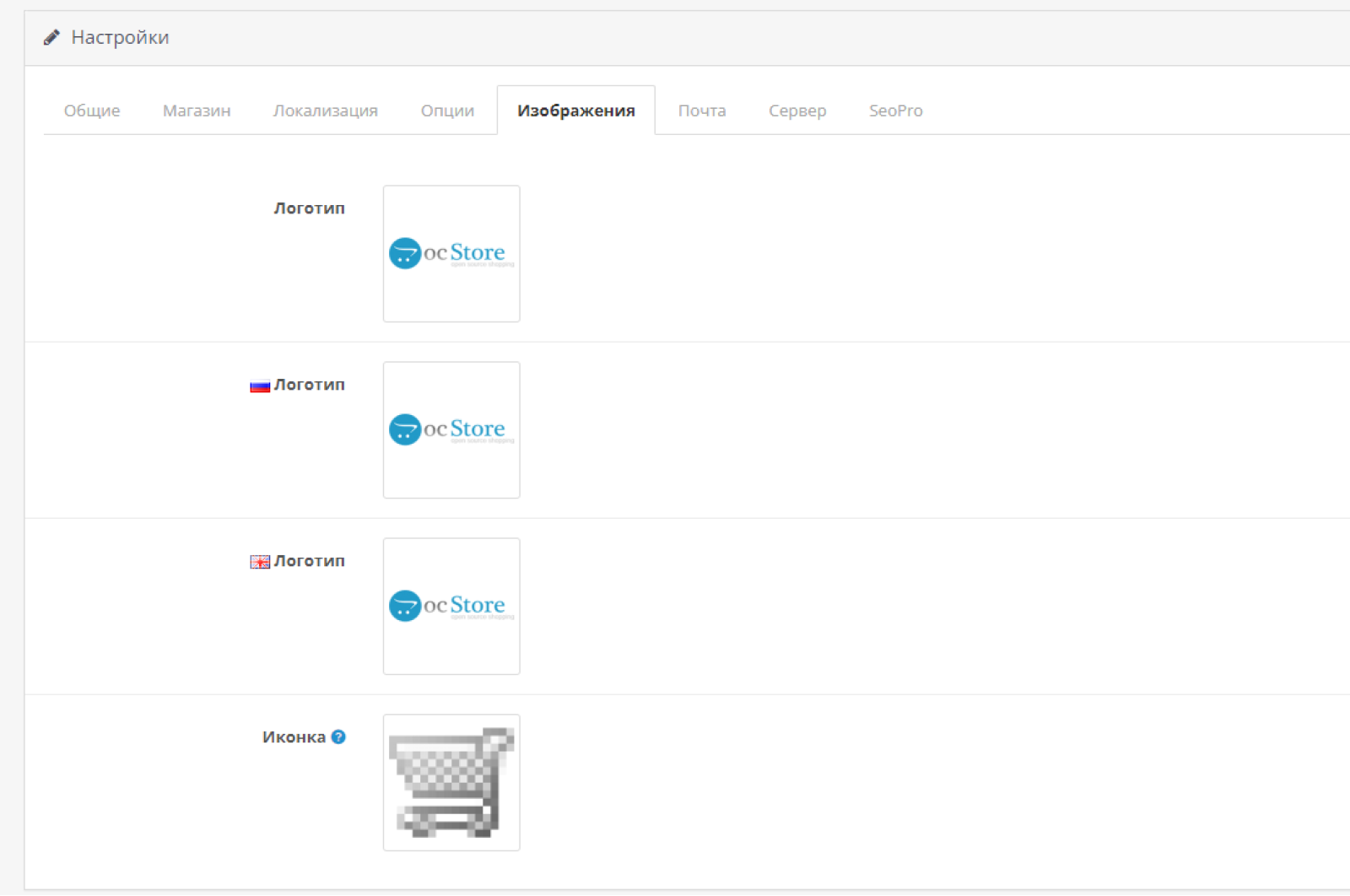The image size is (1350, 896).
Task: Switch to the Сервер tab
Action: click(x=797, y=111)
